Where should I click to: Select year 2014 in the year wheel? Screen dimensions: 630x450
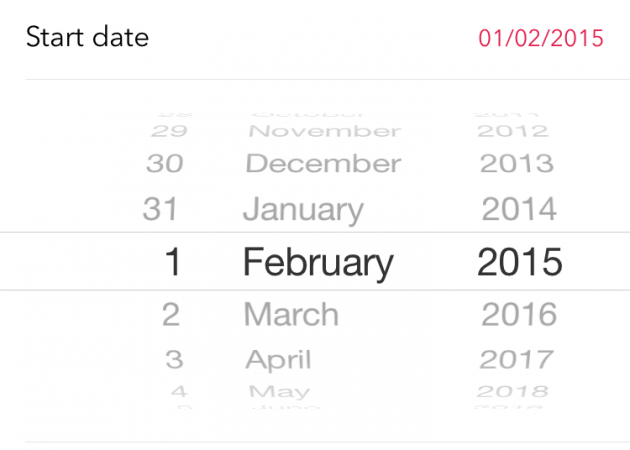click(x=519, y=210)
